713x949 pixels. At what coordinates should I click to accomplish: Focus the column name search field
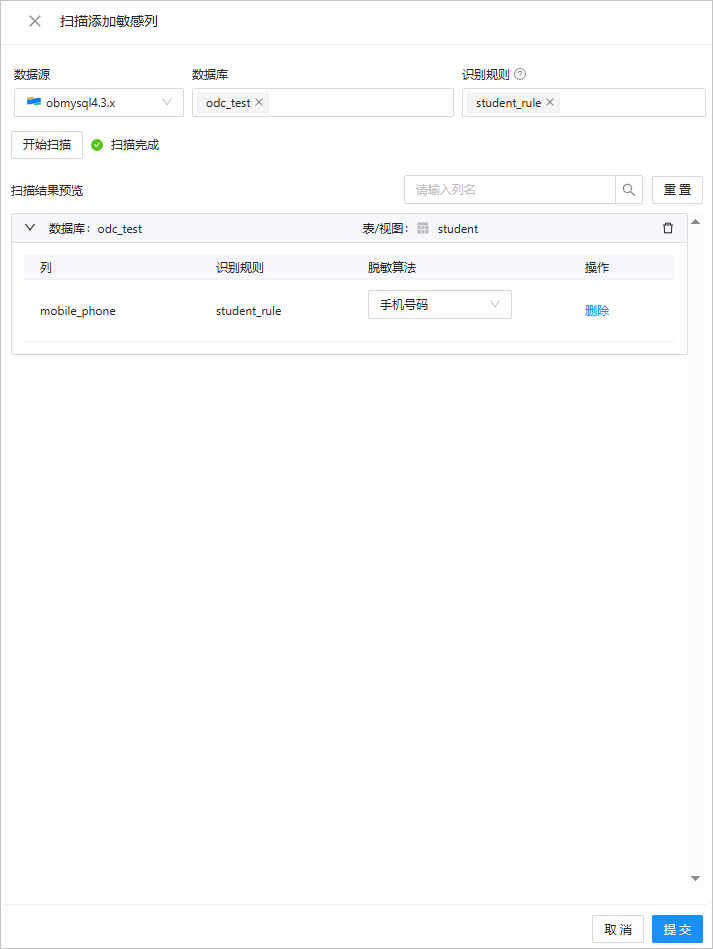510,190
